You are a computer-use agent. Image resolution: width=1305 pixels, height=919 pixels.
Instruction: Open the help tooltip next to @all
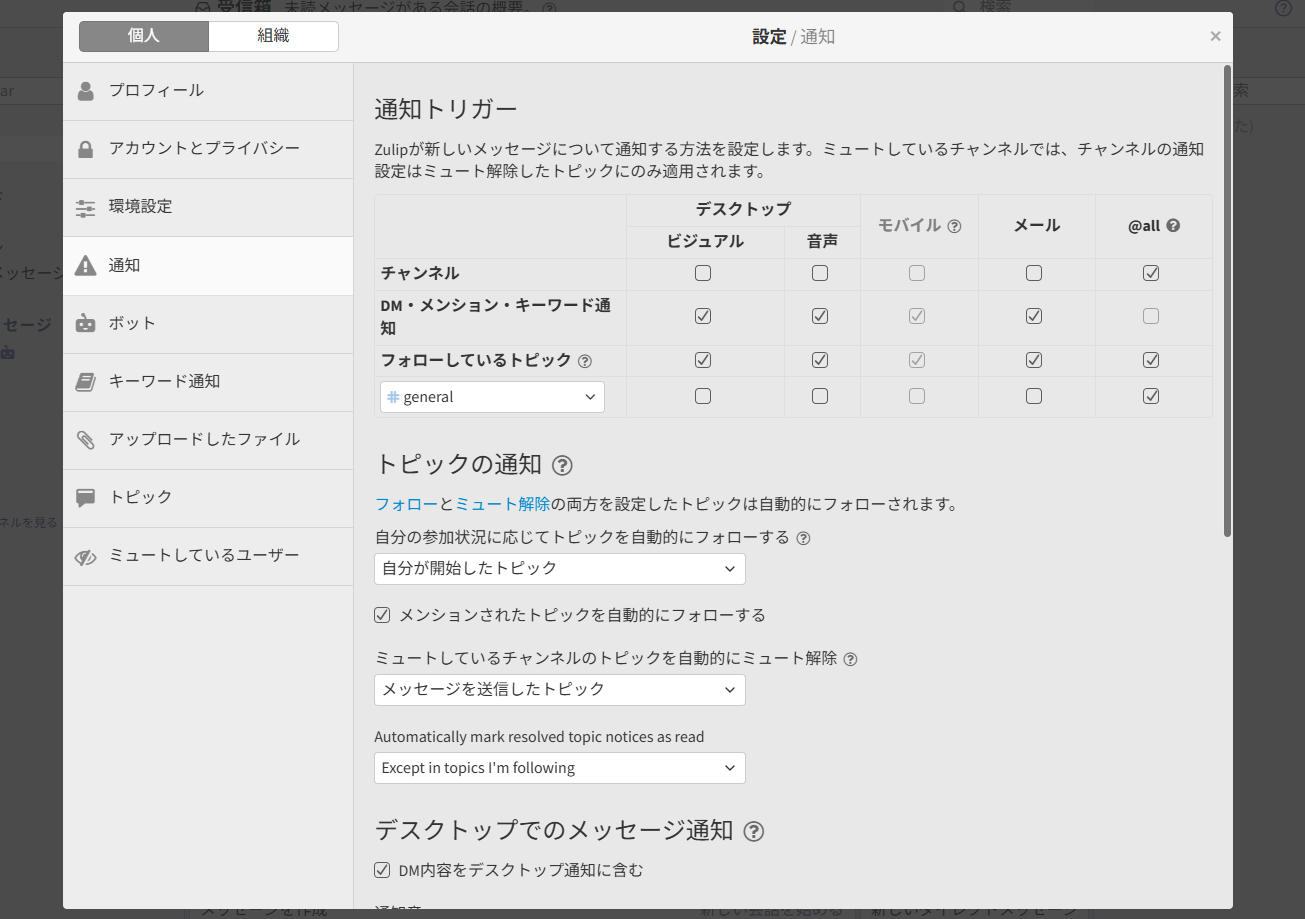pyautogui.click(x=1172, y=225)
